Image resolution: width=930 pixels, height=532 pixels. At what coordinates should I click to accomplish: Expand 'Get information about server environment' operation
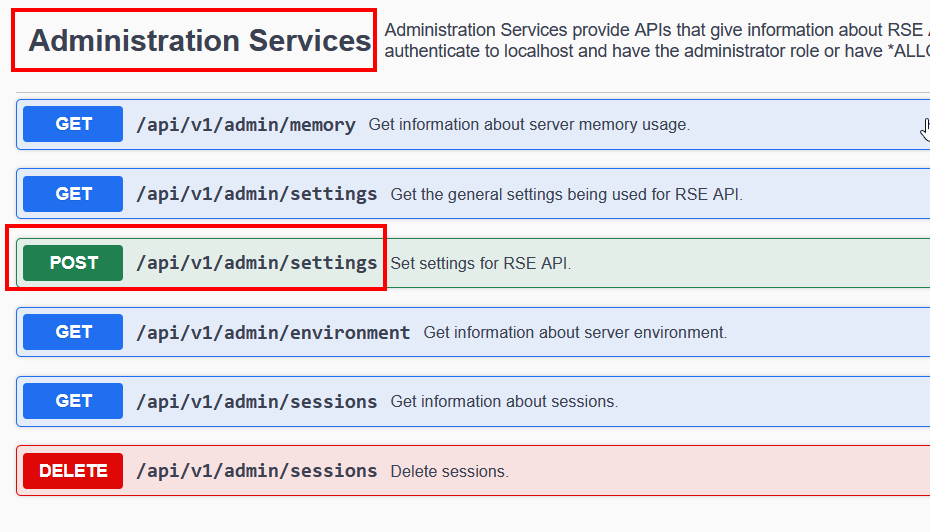coord(575,332)
